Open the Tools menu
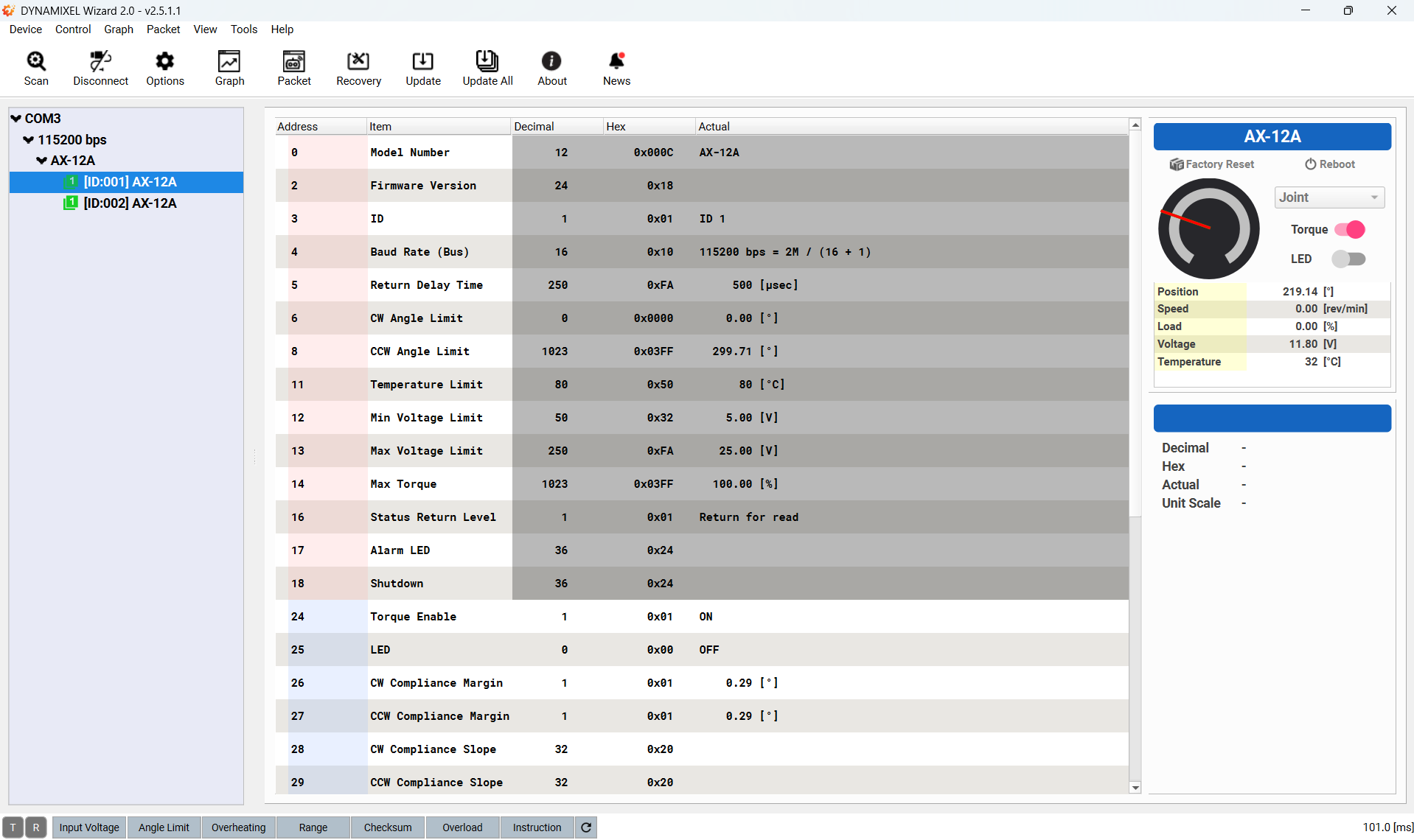Viewport: 1414px width, 840px height. pos(244,29)
